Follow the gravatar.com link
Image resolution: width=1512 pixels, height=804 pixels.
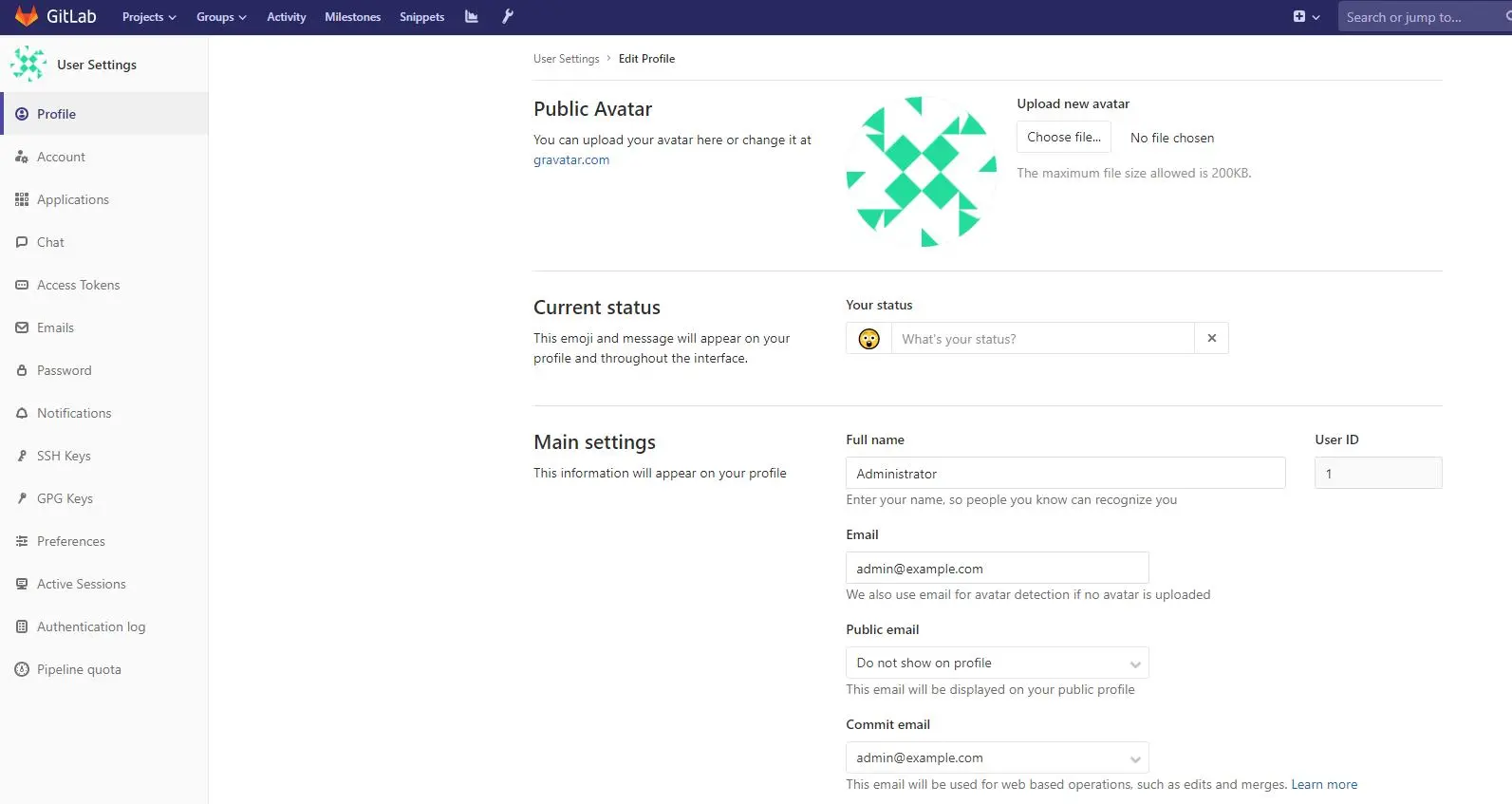tap(571, 159)
